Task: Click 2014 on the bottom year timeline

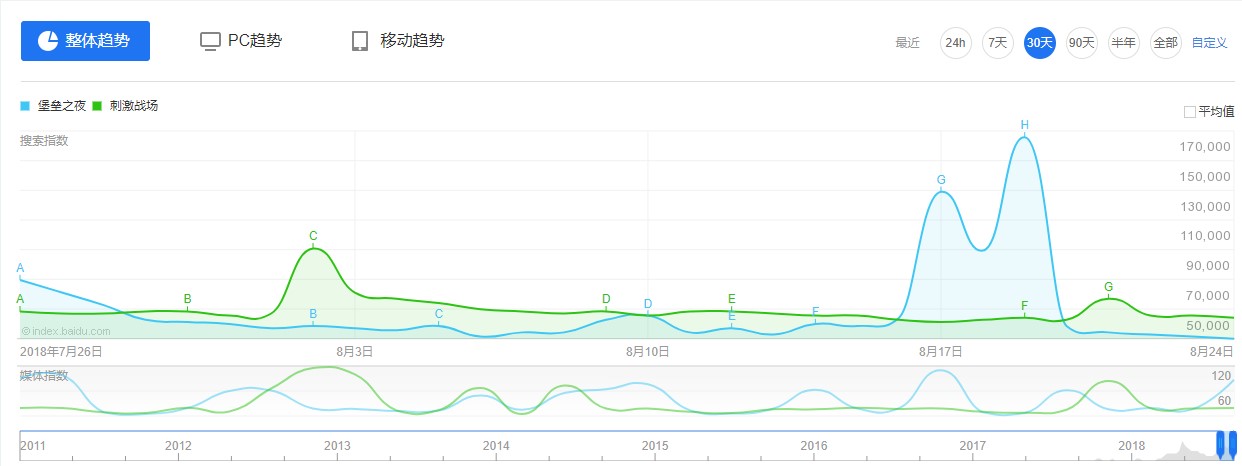Action: (496, 446)
